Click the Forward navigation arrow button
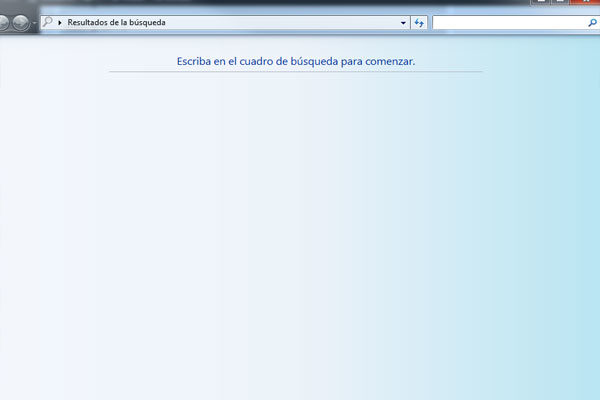Image resolution: width=600 pixels, height=400 pixels. point(20,23)
